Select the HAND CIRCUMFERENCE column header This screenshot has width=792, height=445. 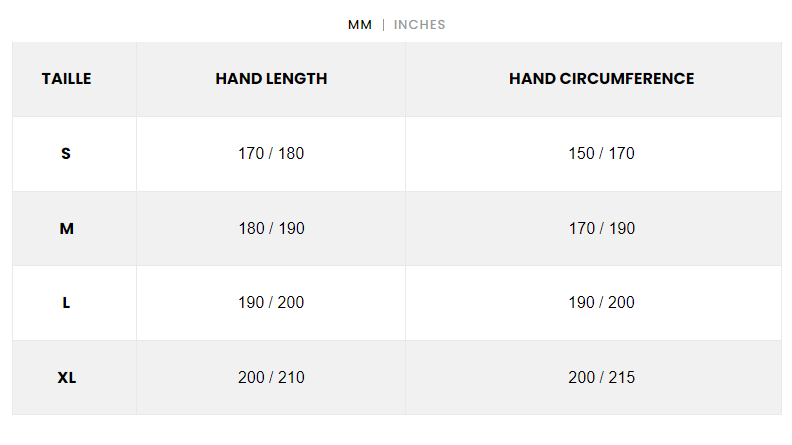601,79
